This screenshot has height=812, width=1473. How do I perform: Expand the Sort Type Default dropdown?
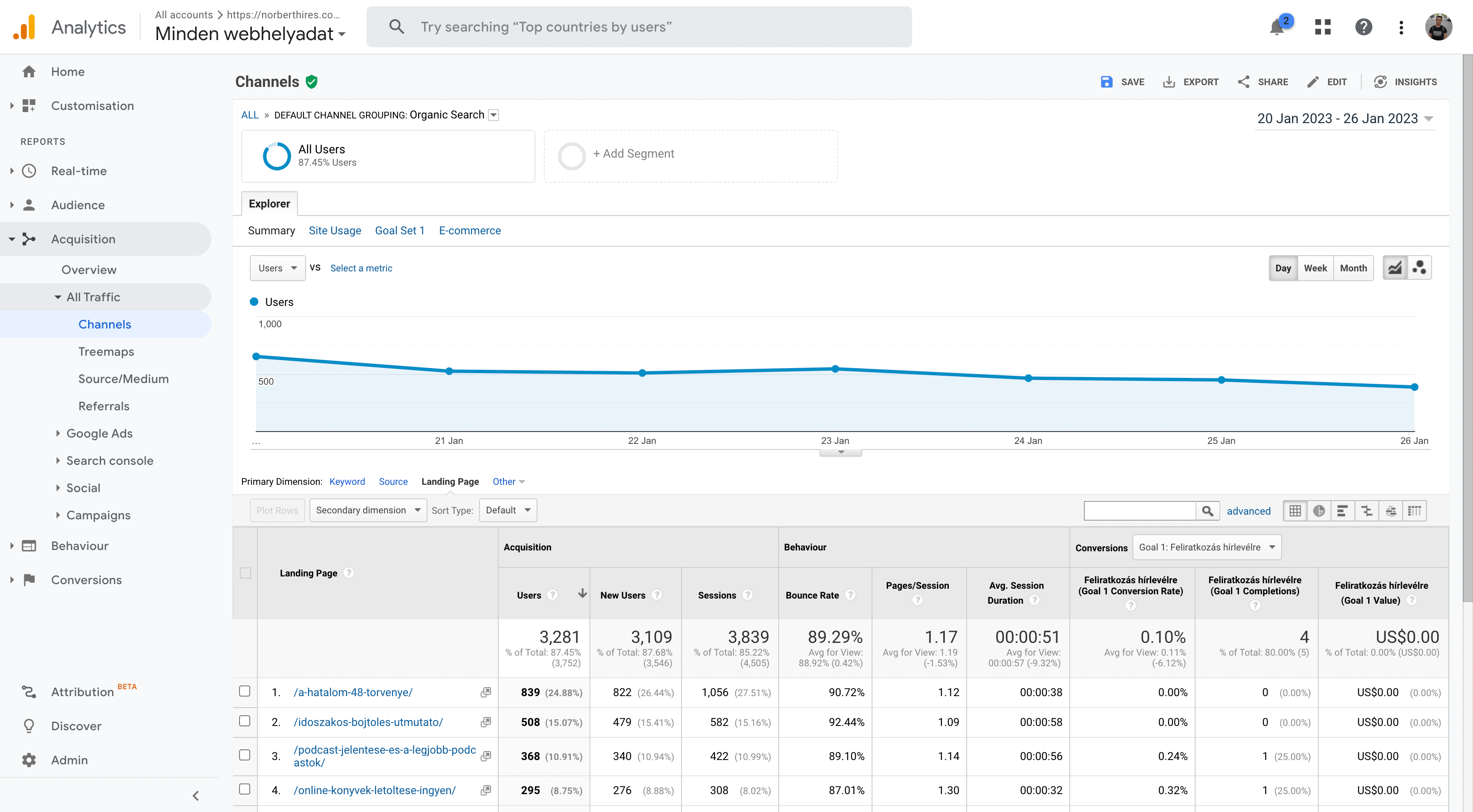pyautogui.click(x=508, y=510)
